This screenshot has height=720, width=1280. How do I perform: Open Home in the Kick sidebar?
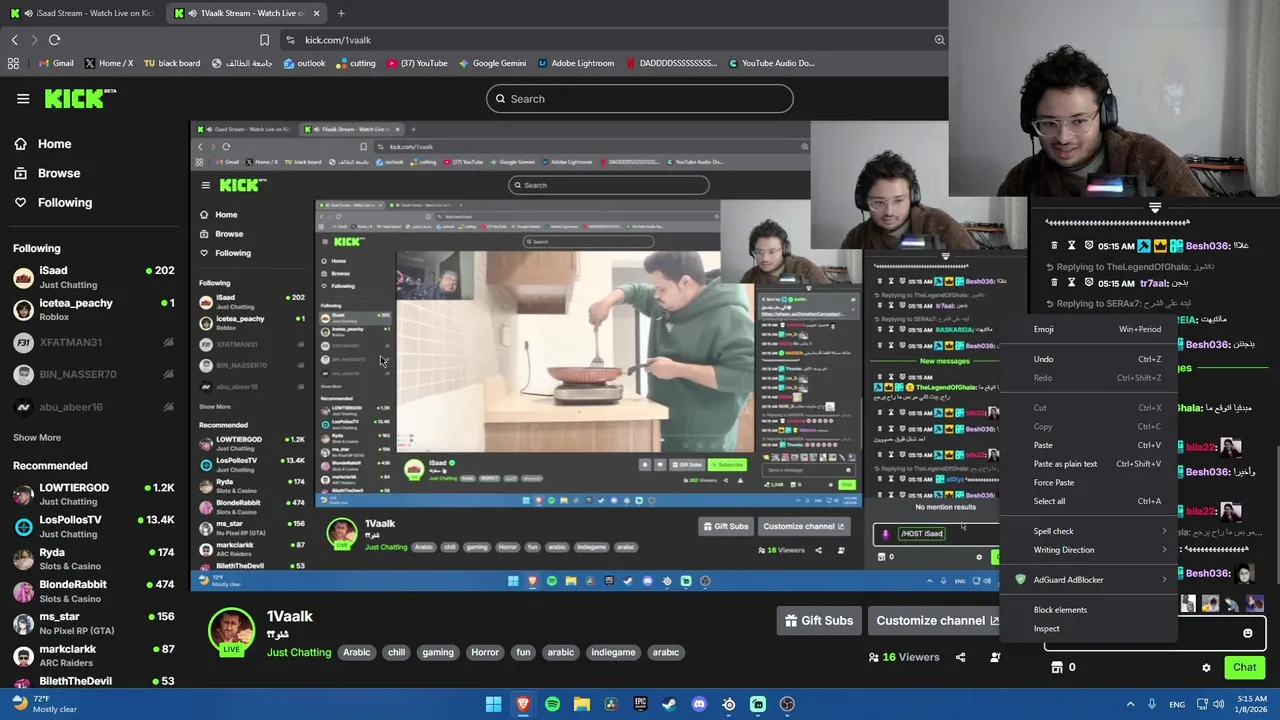tap(54, 144)
